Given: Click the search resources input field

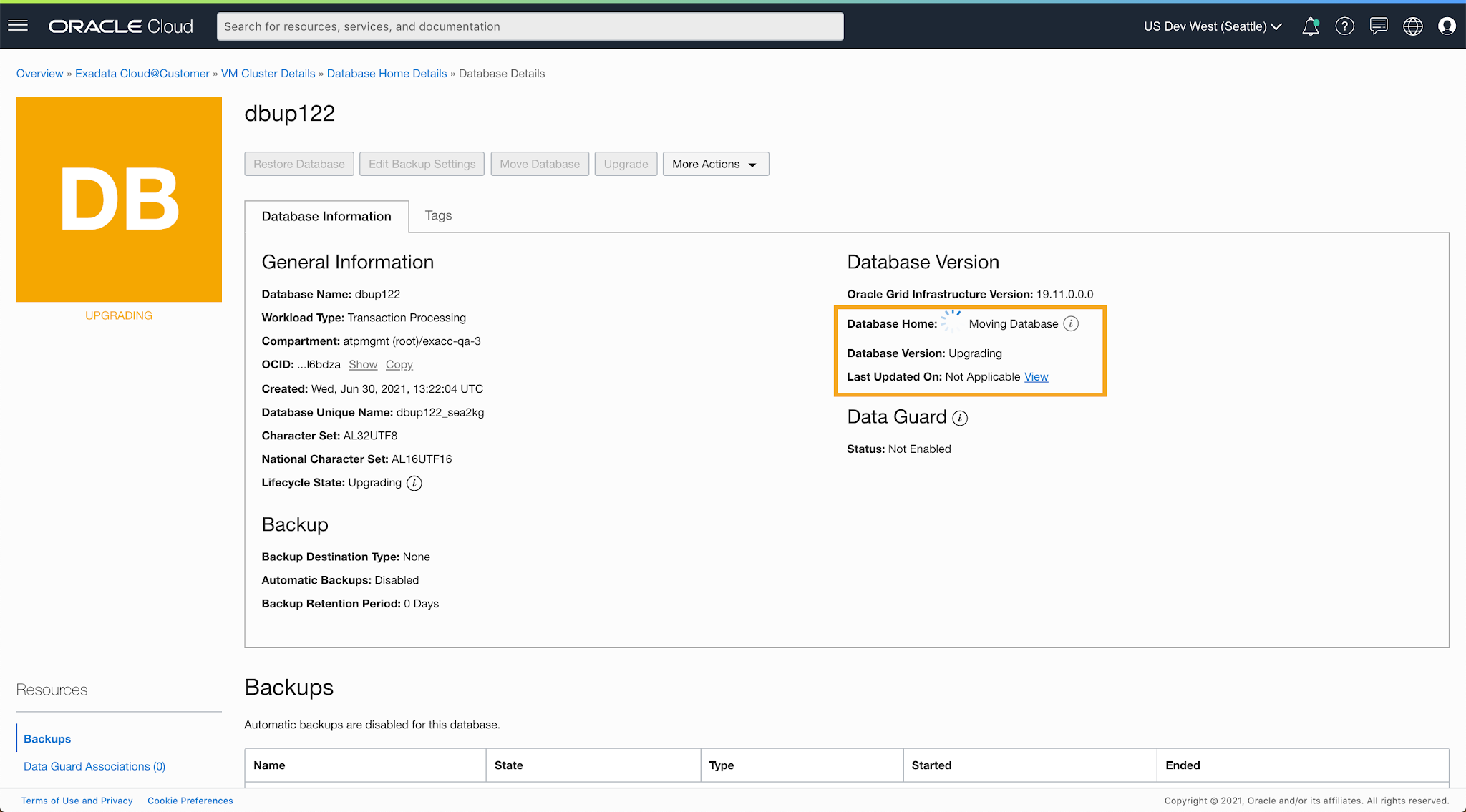Looking at the screenshot, I should 530,26.
